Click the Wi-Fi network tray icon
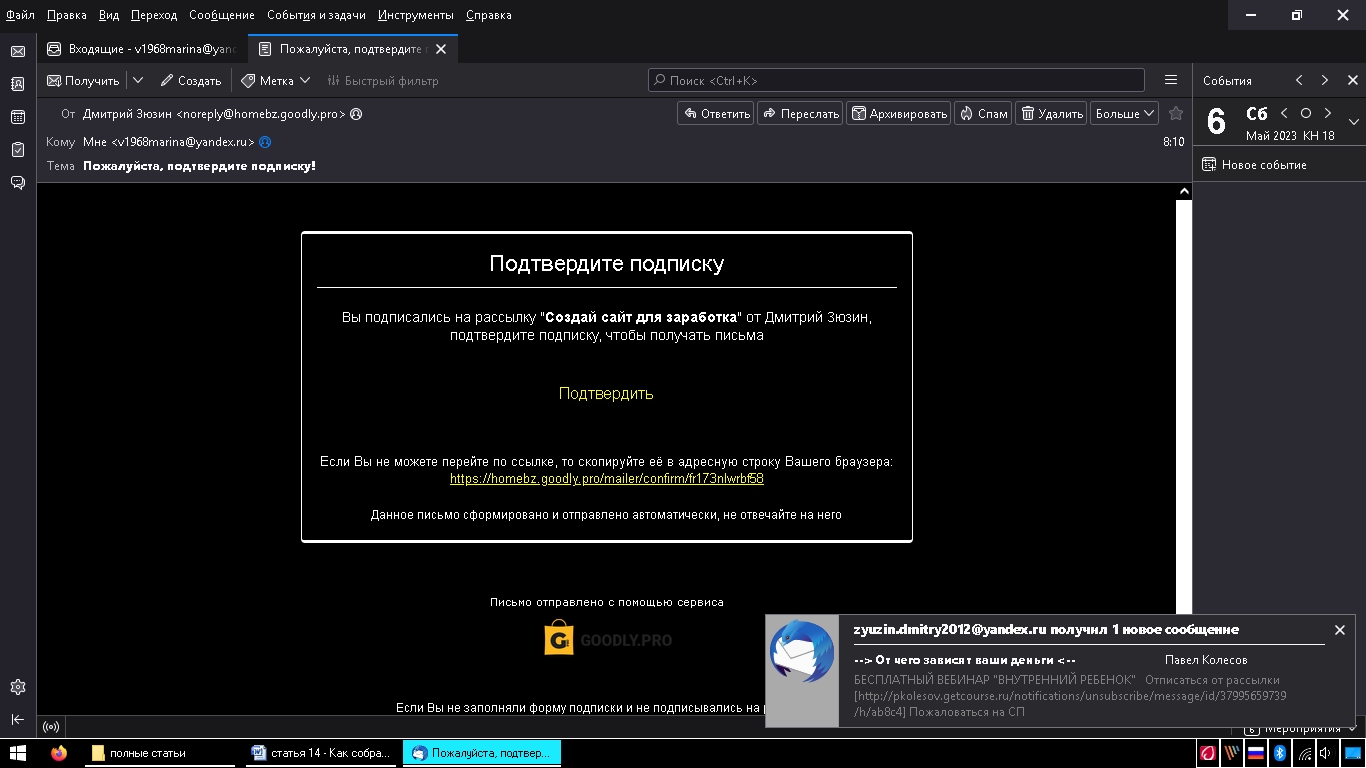The width and height of the screenshot is (1366, 768). coord(1305,753)
